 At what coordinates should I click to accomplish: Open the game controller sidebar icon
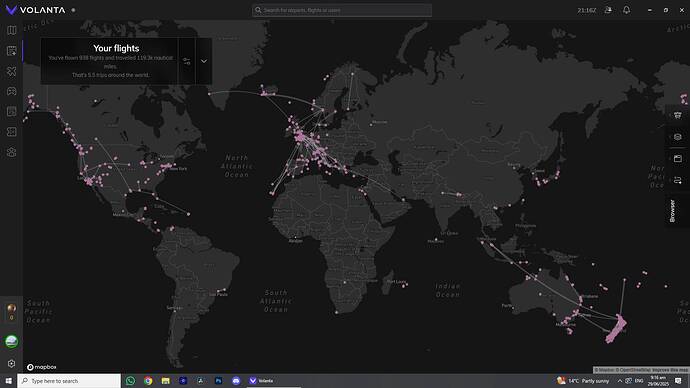[11, 92]
